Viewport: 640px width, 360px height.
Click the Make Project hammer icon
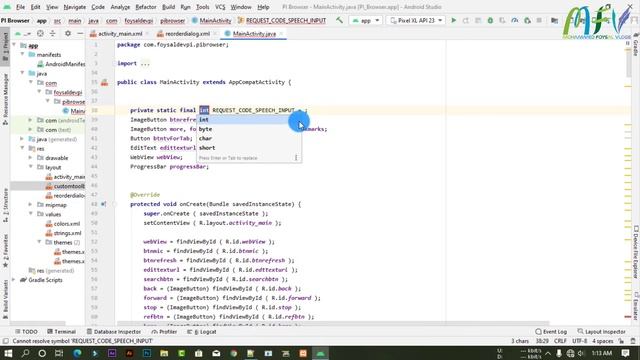pyautogui.click(x=340, y=20)
